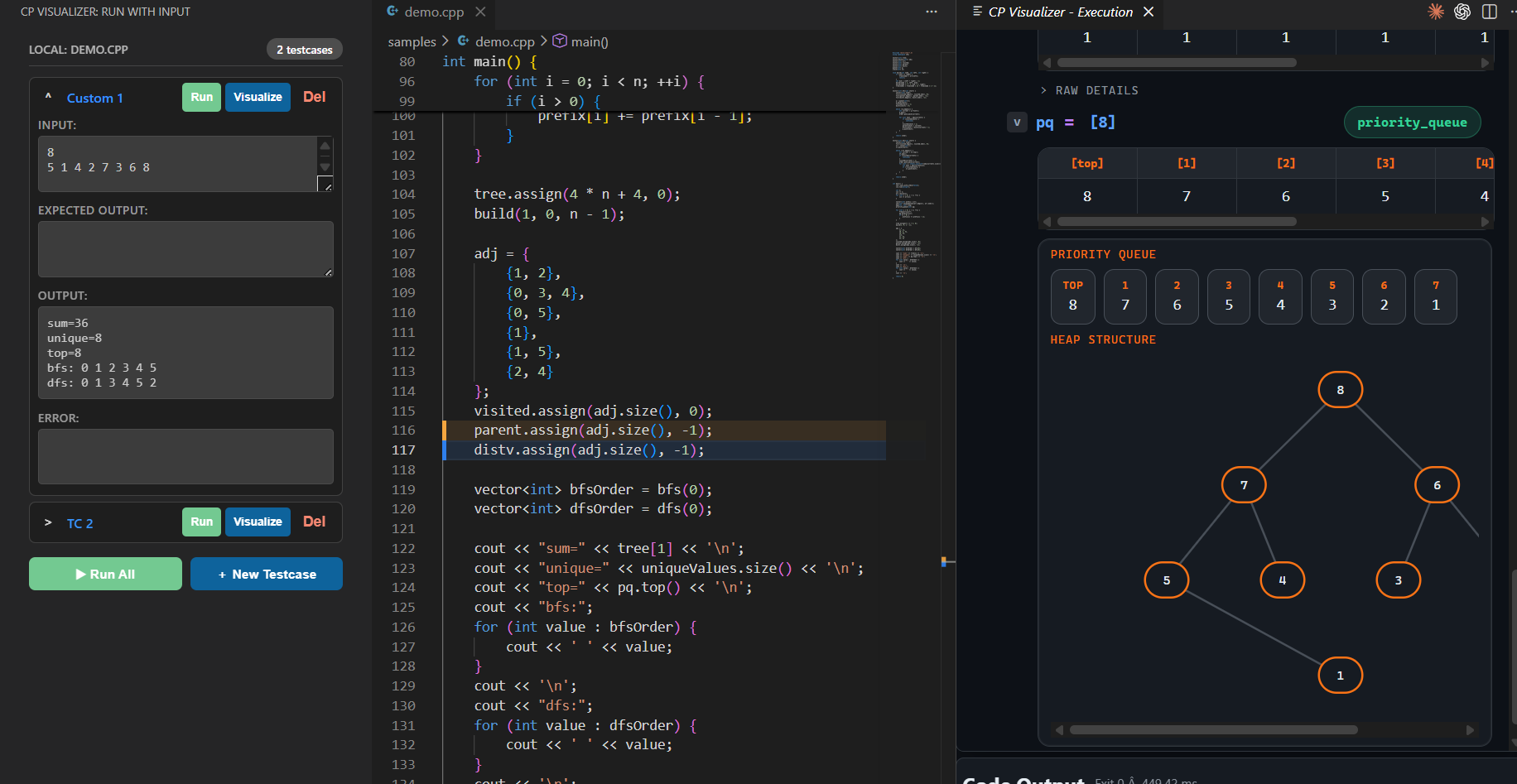1517x784 pixels.
Task: Click priority queue cell index 1 value 7
Action: coord(1125,296)
